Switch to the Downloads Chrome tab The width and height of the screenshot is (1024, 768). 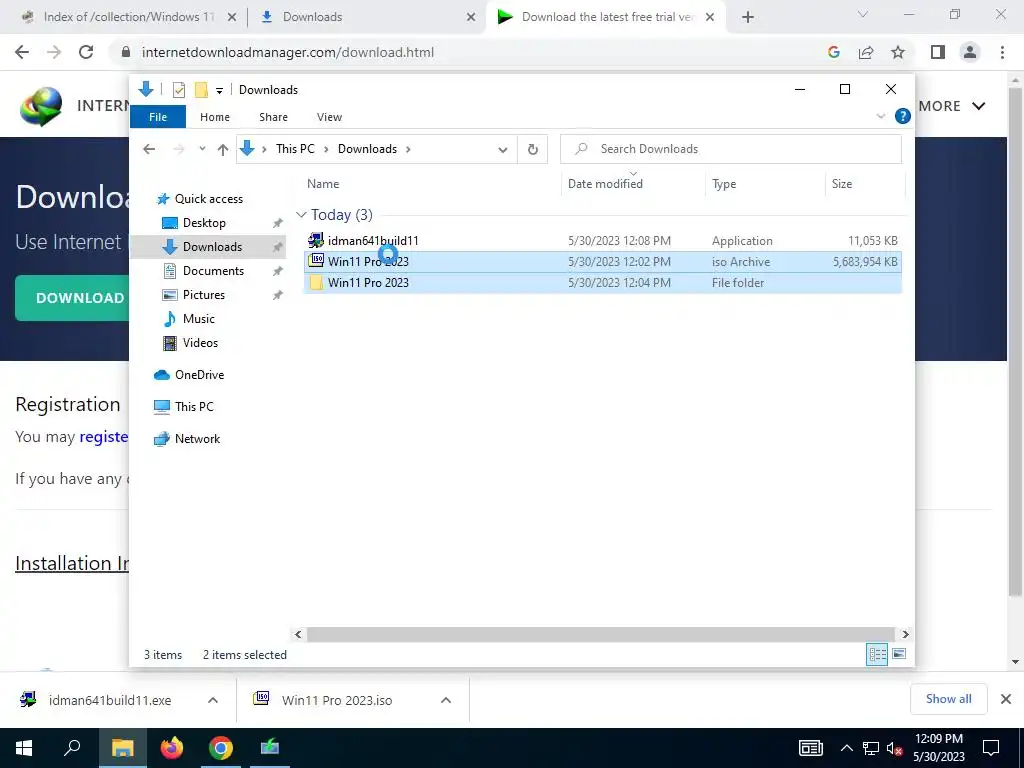368,17
